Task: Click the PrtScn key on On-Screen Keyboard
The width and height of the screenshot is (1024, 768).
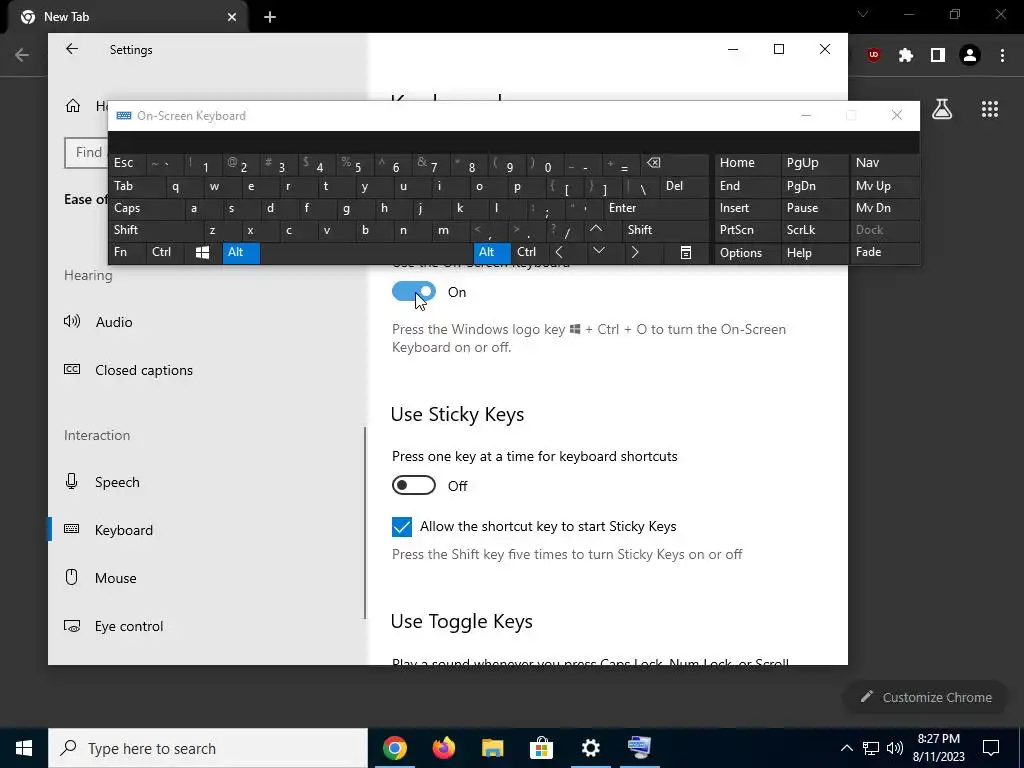Action: (747, 230)
